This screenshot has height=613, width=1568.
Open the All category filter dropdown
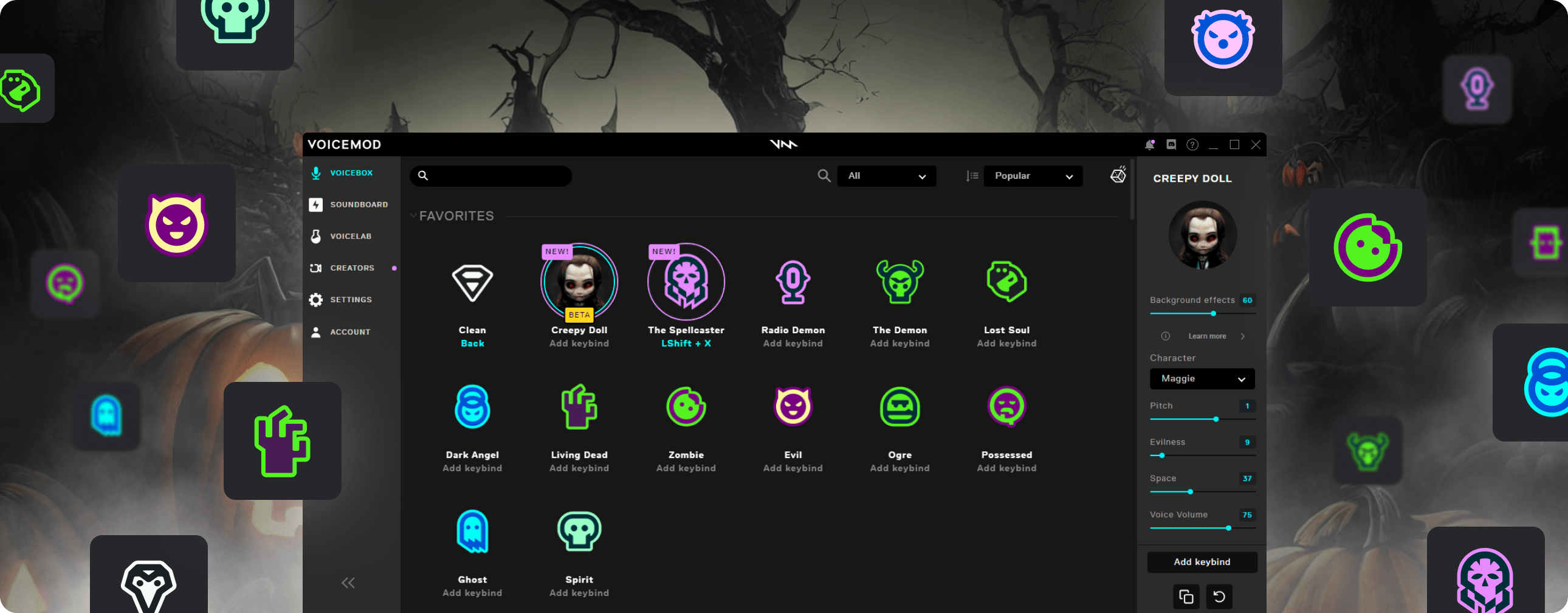point(886,176)
